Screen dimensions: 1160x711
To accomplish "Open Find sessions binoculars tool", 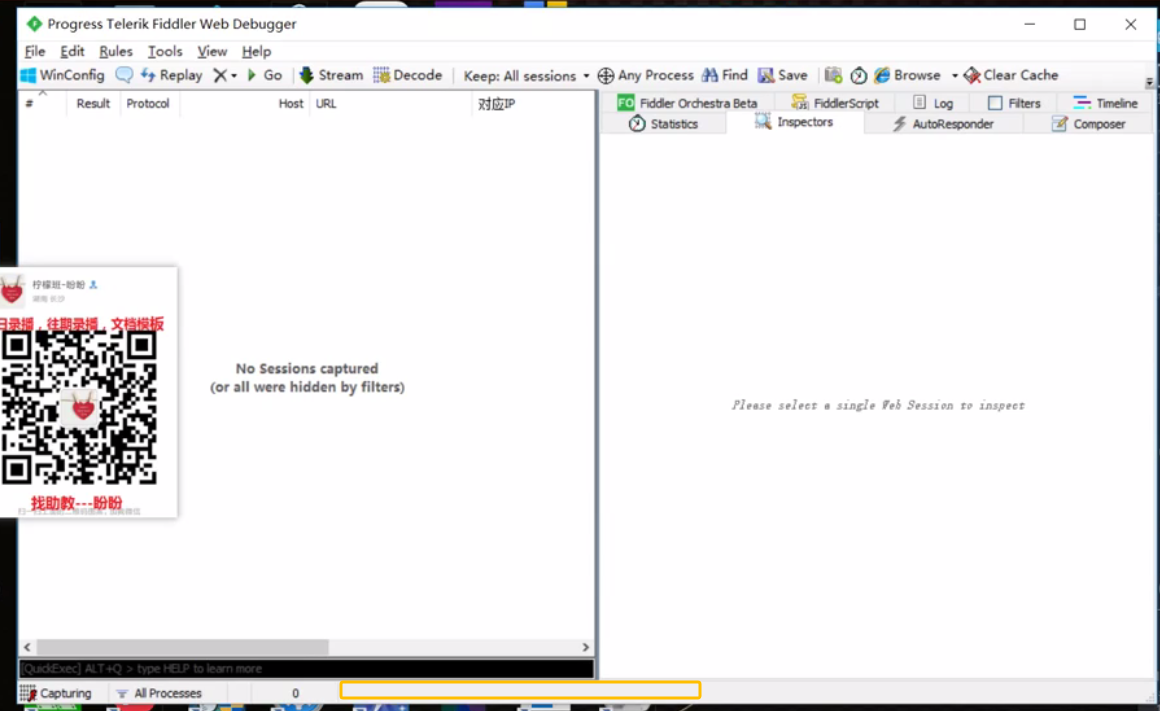I will (x=725, y=75).
